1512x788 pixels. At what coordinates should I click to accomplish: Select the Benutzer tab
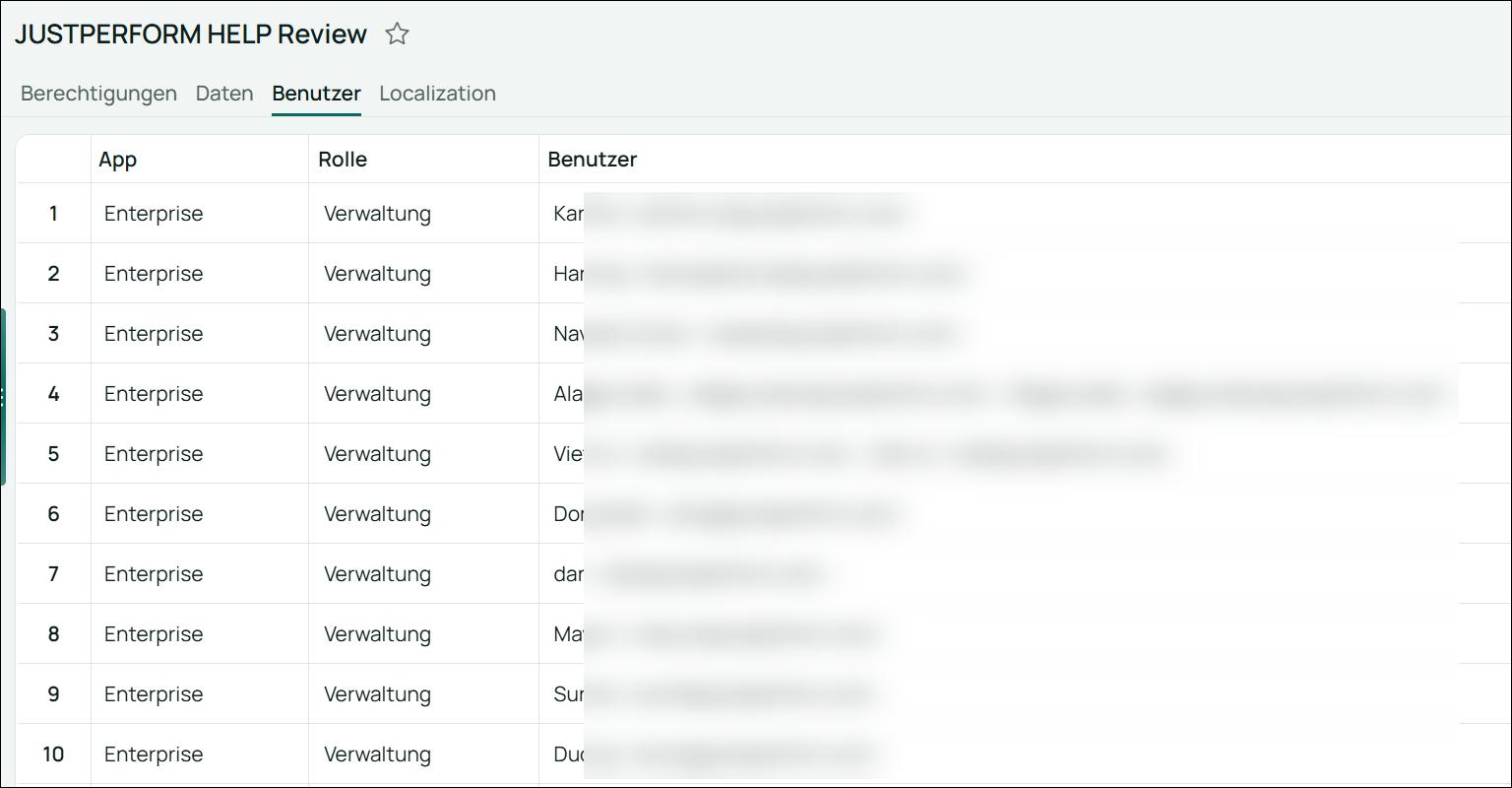tap(317, 94)
